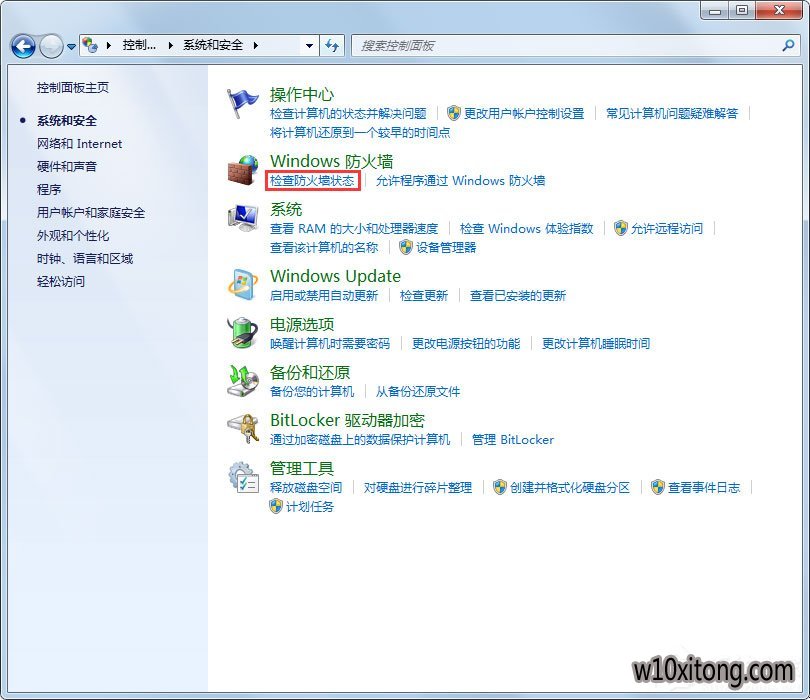Open 用户帐户和家庭安全 category
The height and width of the screenshot is (700, 810).
click(x=91, y=212)
